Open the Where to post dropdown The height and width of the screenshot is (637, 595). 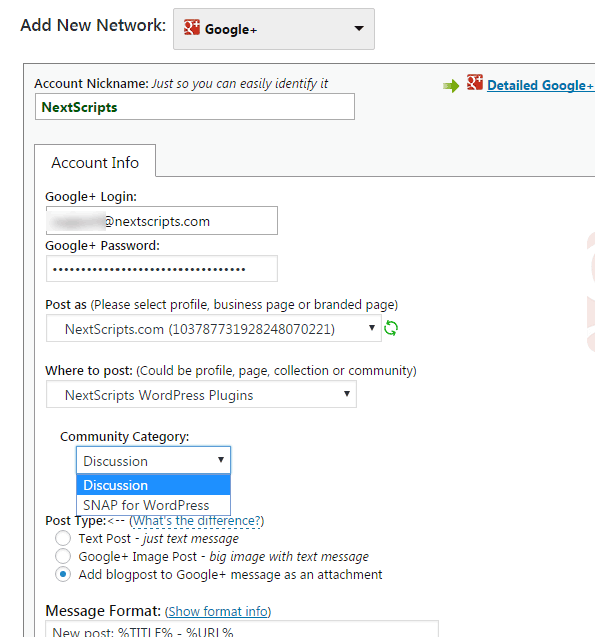pos(201,394)
